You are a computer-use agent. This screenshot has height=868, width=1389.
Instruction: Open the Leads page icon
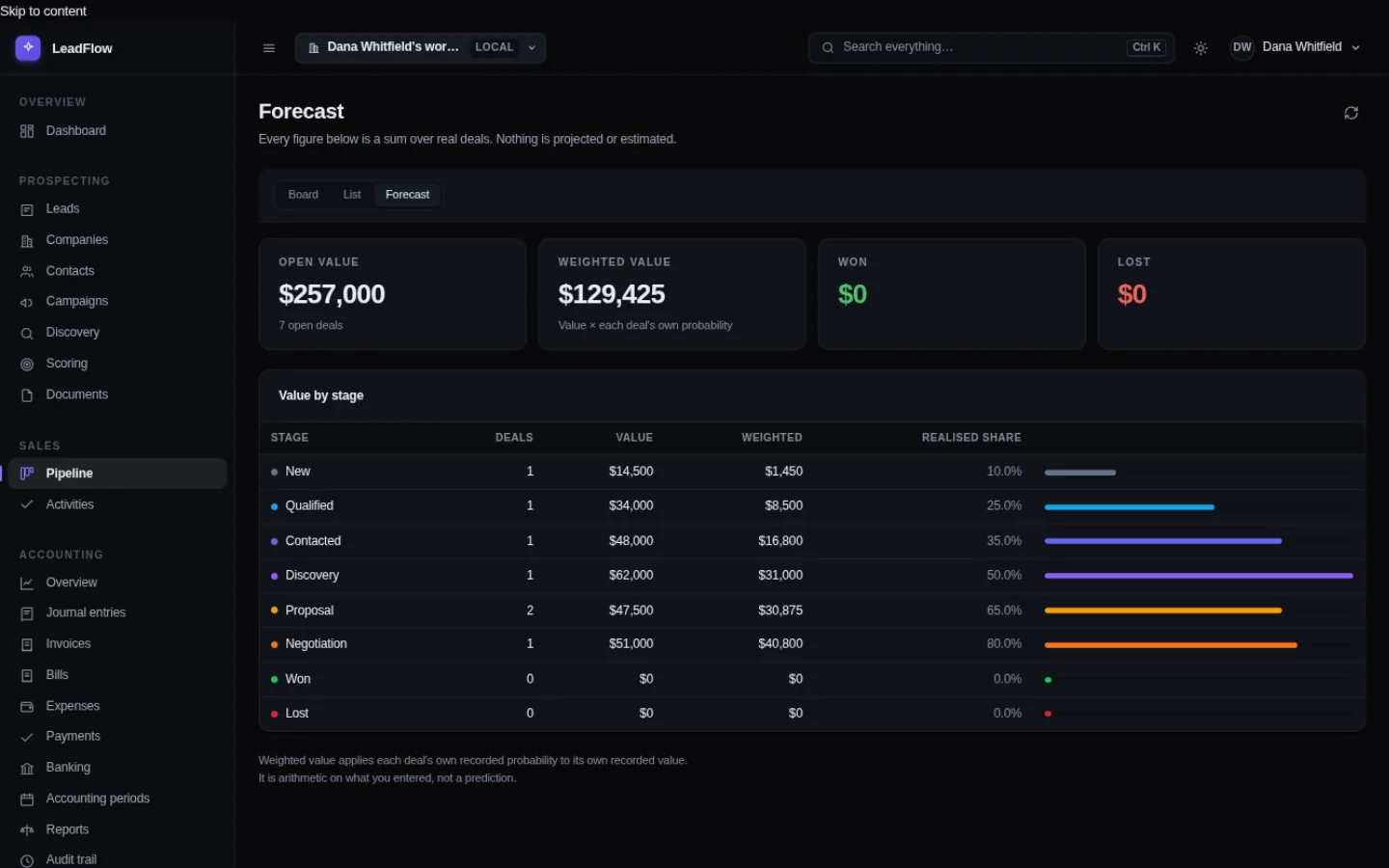[27, 209]
